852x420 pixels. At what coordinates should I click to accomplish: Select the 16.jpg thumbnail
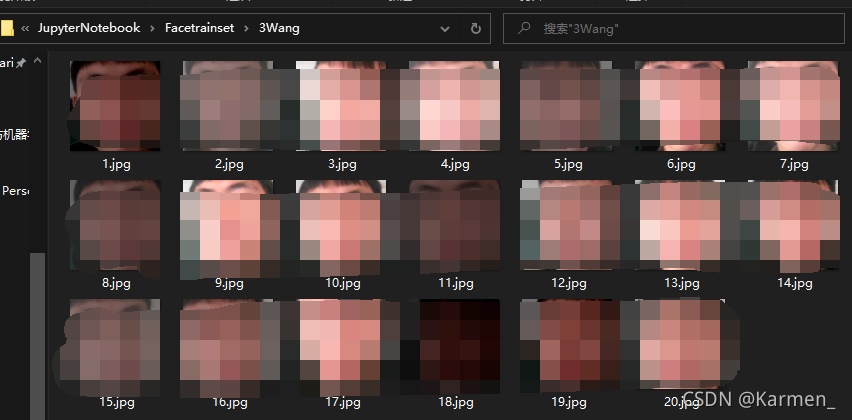[228, 344]
